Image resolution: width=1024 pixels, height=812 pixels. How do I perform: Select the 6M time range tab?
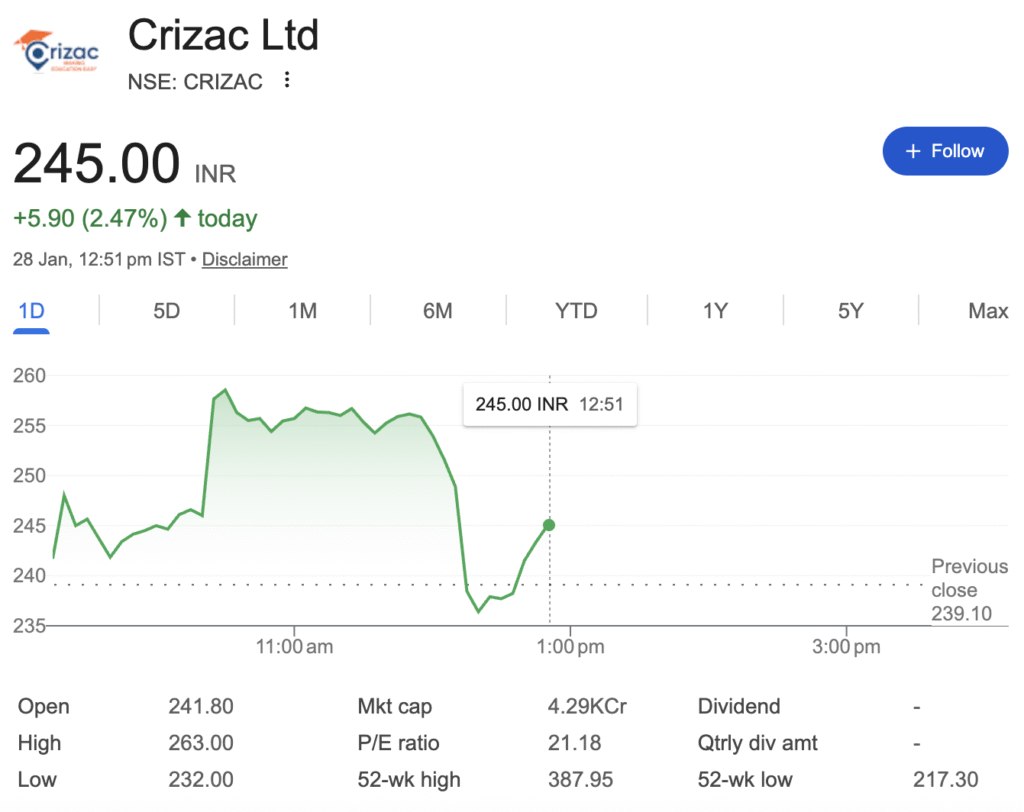438,311
